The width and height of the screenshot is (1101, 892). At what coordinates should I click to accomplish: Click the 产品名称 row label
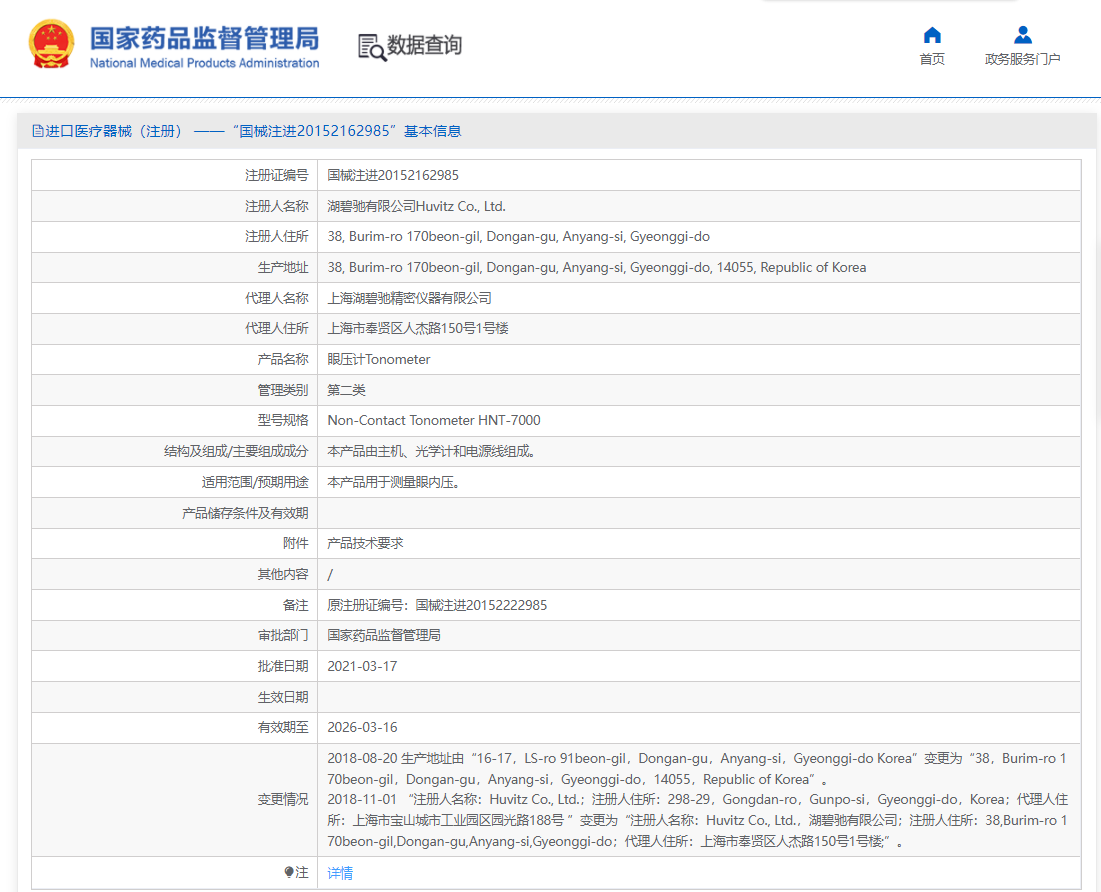coord(283,360)
